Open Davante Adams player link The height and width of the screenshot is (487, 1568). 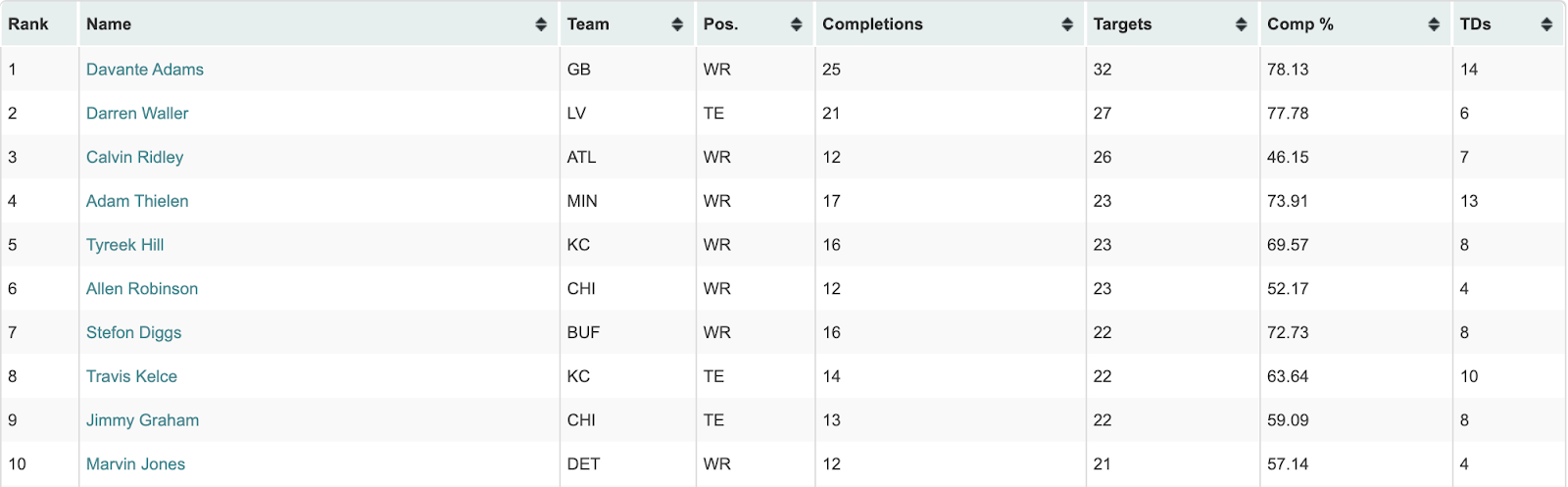pyautogui.click(x=145, y=70)
